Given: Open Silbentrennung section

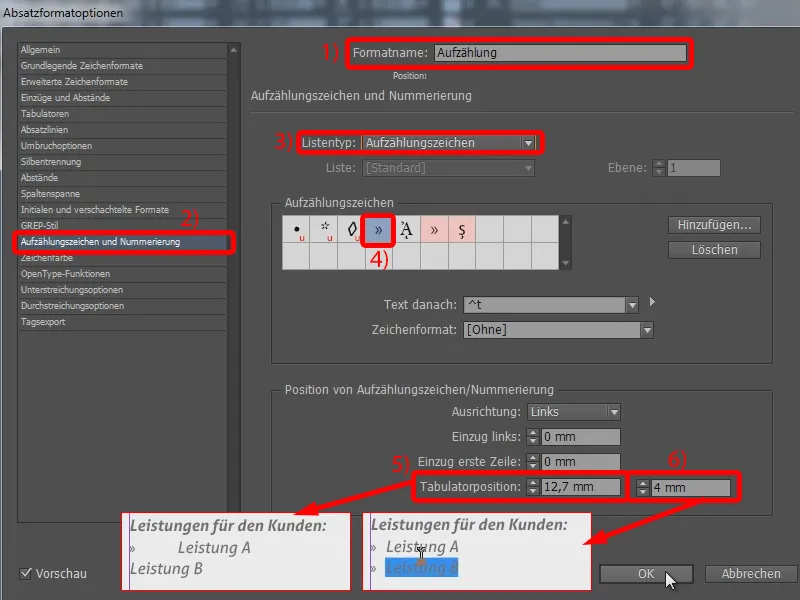Looking at the screenshot, I should click(122, 162).
